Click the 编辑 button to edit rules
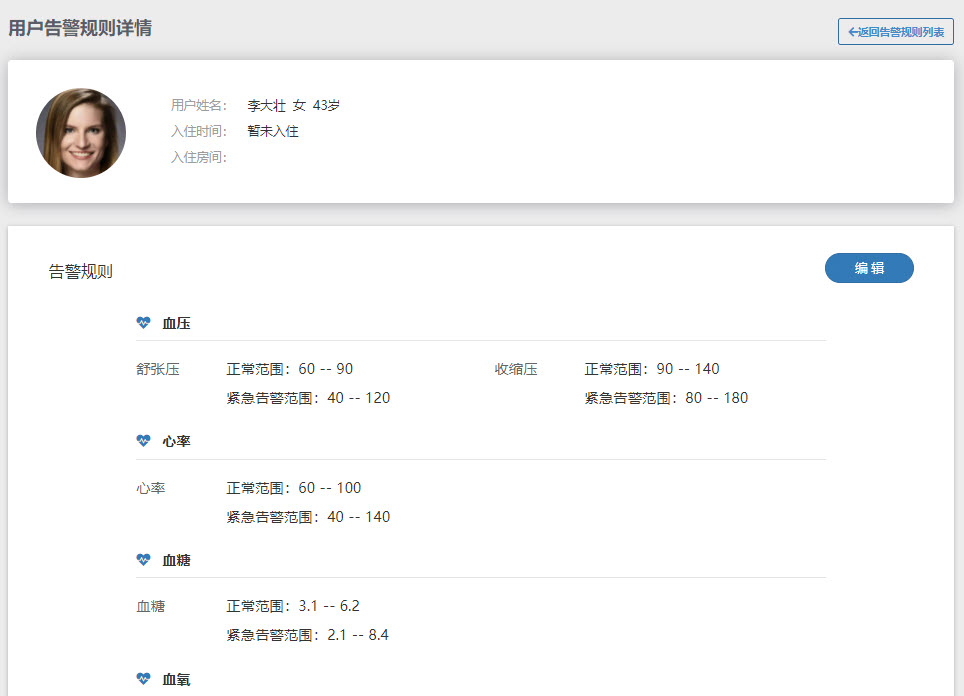Viewport: 964px width, 696px height. tap(869, 268)
